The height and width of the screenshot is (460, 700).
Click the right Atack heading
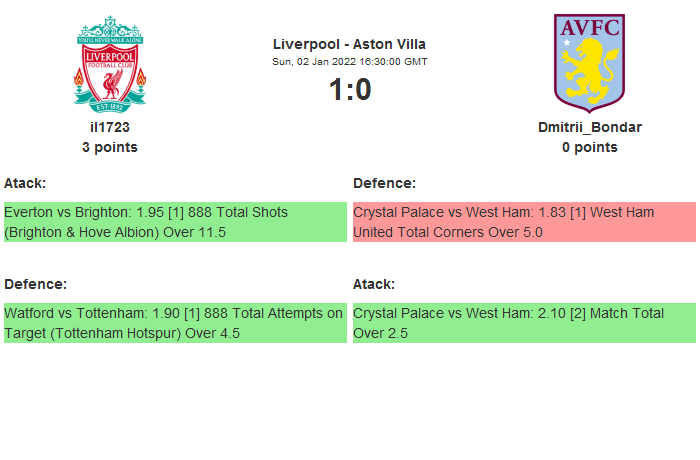pos(374,284)
